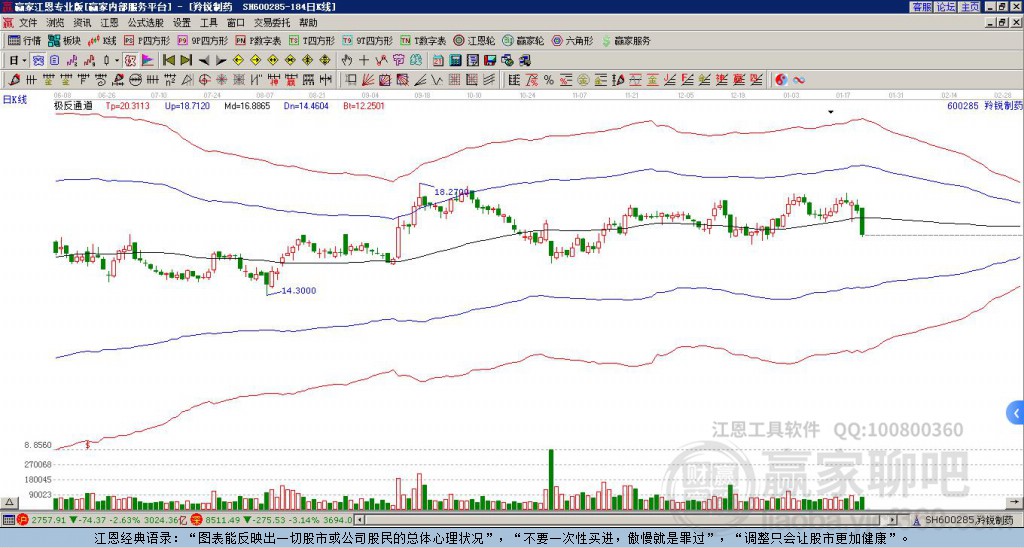Open the 六角形 hexagon tool
The image size is (1024, 548).
pyautogui.click(x=573, y=40)
